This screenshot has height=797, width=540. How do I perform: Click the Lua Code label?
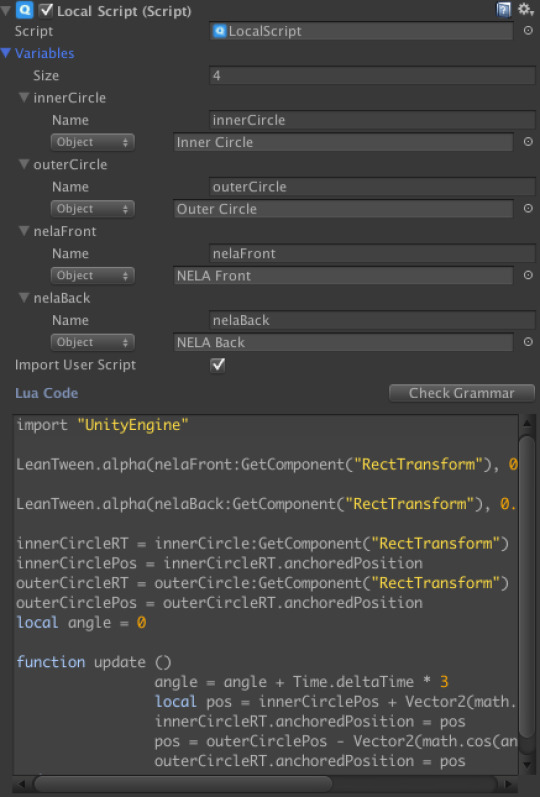tap(46, 393)
